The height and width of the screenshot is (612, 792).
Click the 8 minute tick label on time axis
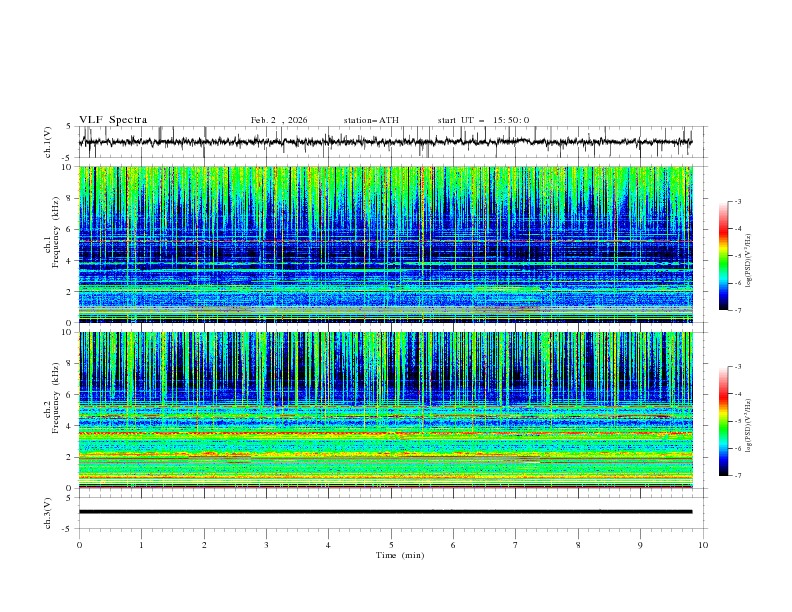pyautogui.click(x=578, y=545)
